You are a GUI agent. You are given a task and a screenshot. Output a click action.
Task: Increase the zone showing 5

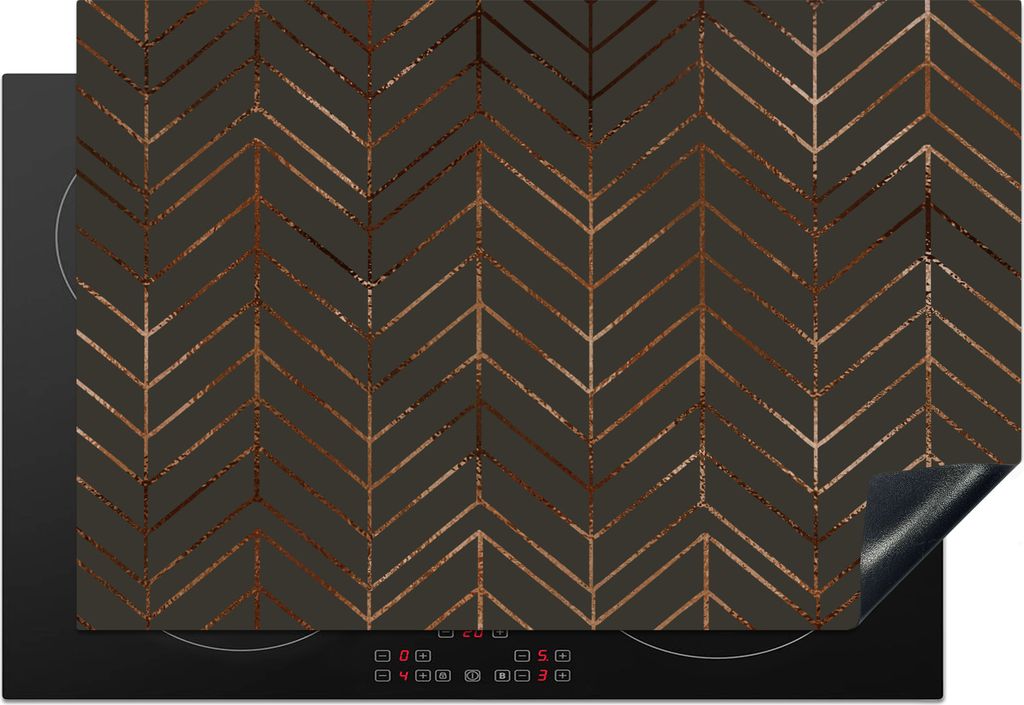click(563, 656)
